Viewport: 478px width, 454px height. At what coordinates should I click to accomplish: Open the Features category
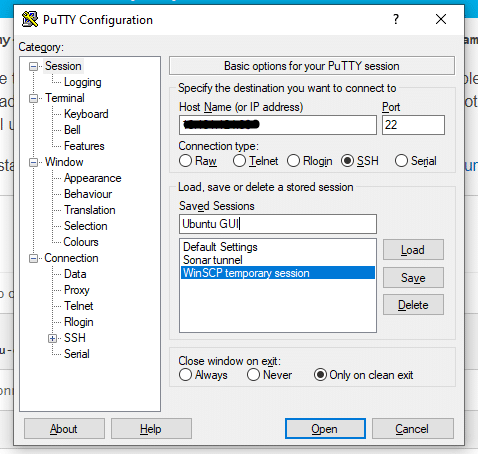84,146
